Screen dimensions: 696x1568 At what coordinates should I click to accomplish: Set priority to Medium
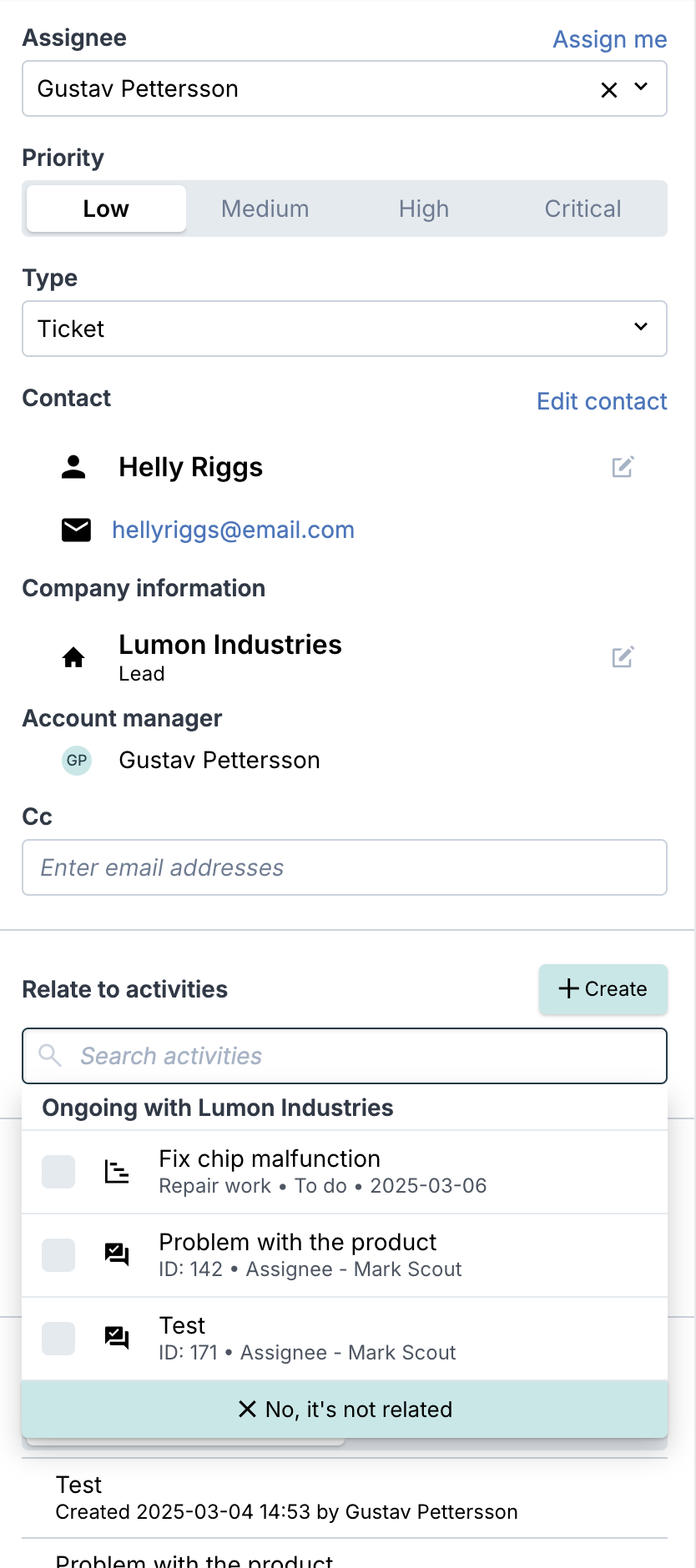click(x=265, y=209)
